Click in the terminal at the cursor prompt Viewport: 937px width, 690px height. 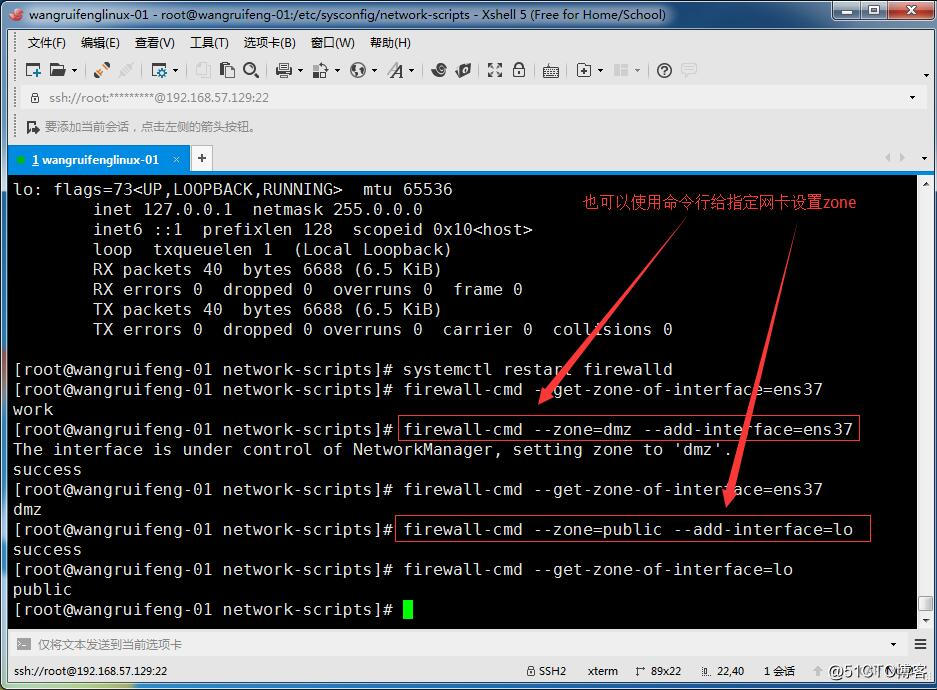(408, 610)
